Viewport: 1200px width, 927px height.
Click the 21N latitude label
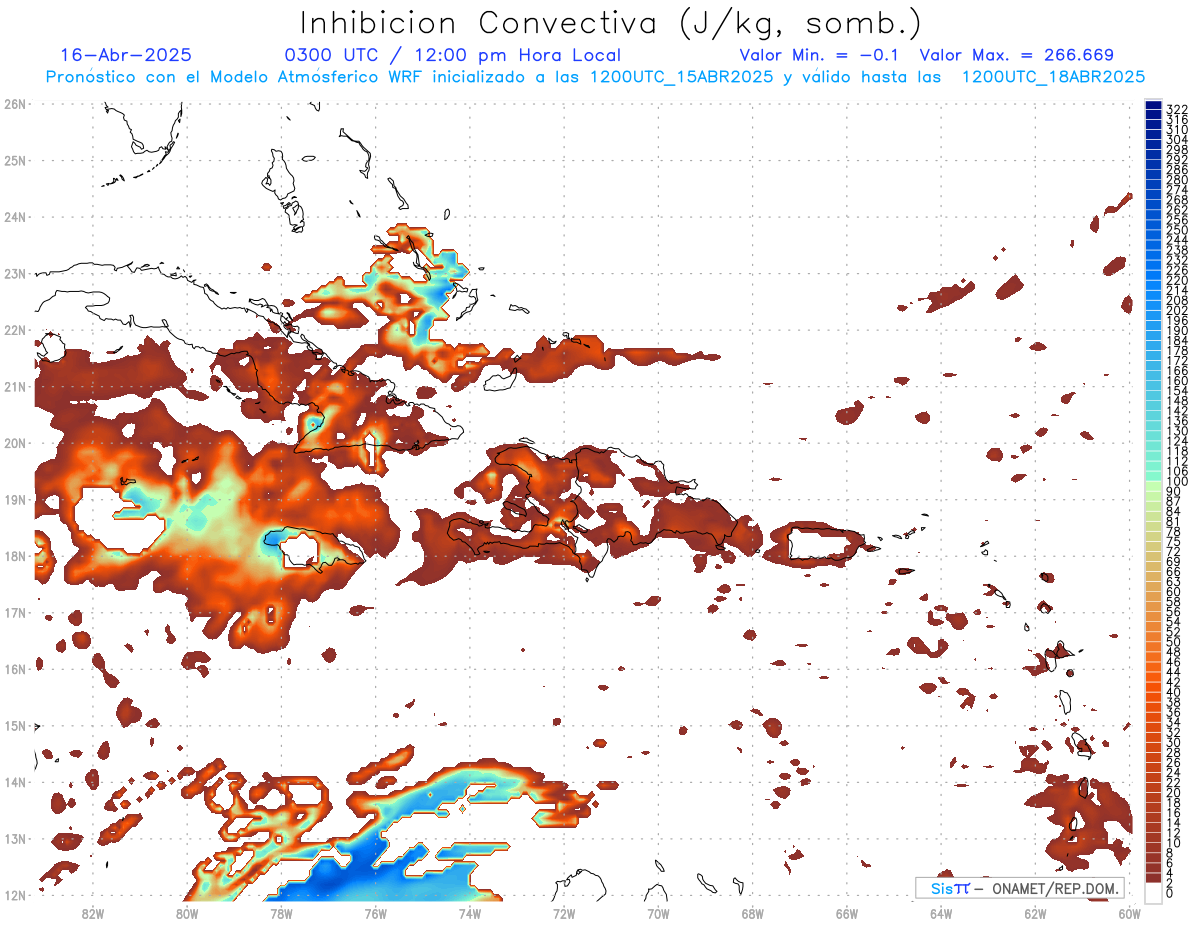(x=14, y=386)
